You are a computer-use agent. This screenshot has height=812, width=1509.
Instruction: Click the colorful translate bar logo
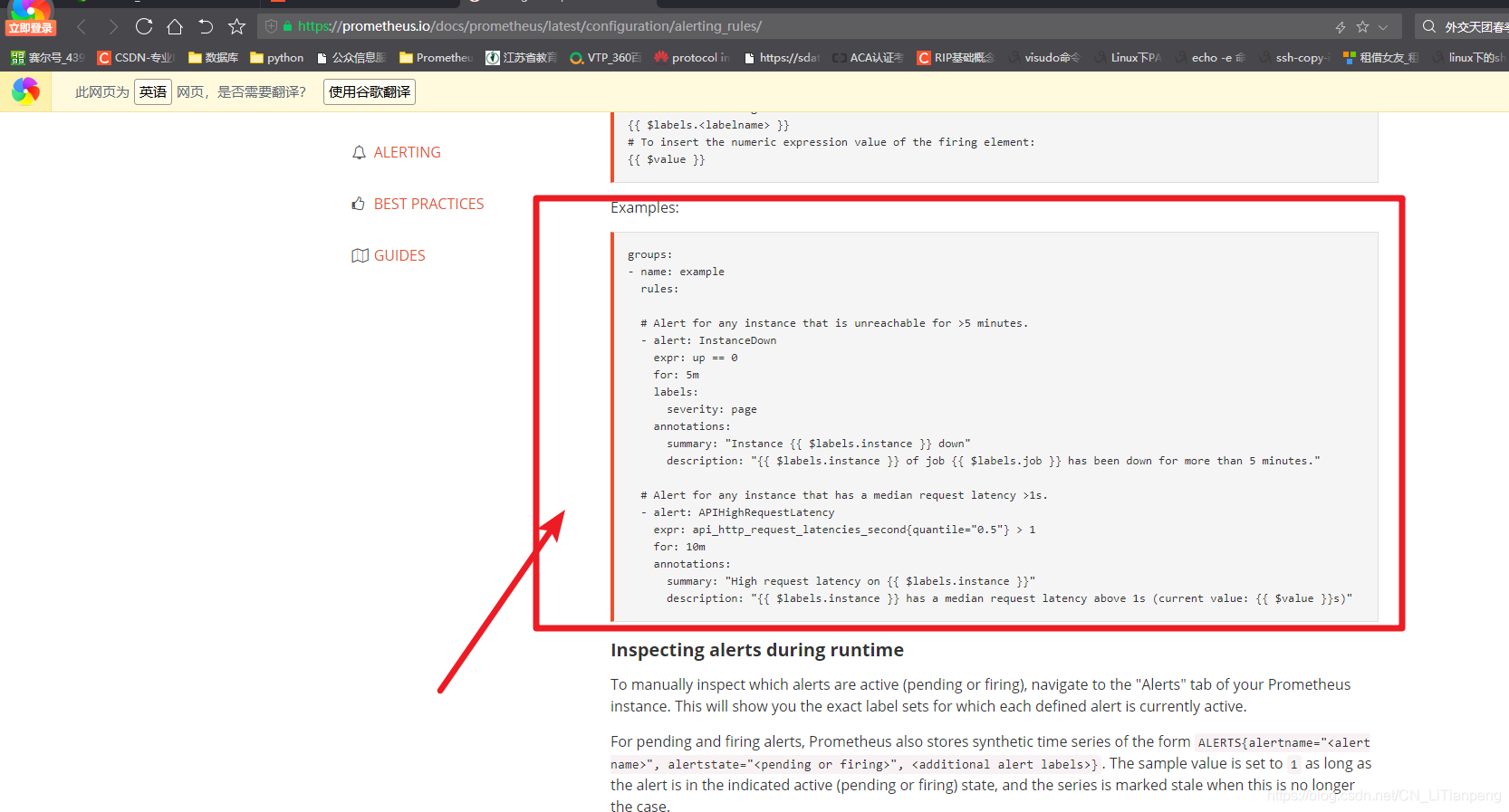[25, 91]
